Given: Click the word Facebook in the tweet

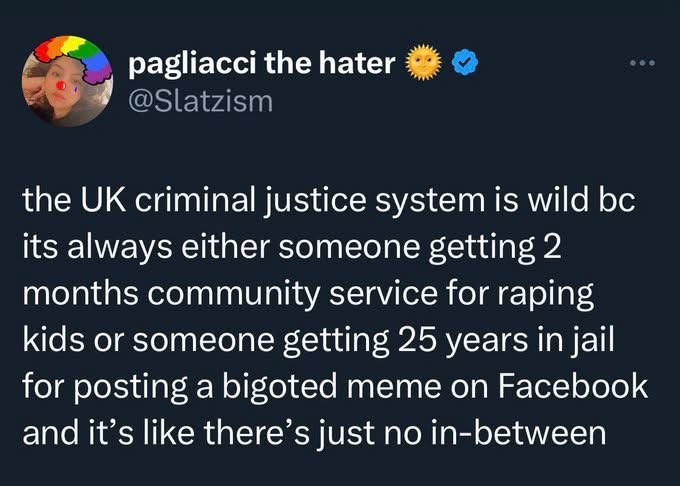Looking at the screenshot, I should pyautogui.click(x=572, y=385).
